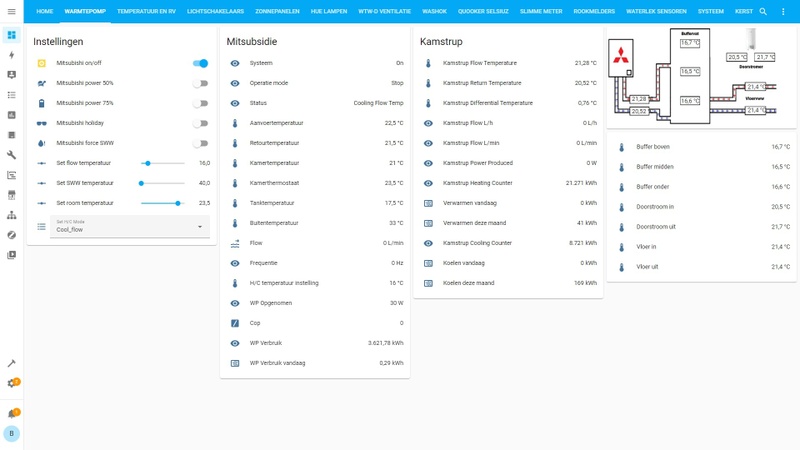Open Settings gear icon with badge
Screen dimensions: 800x450
(x=12, y=383)
